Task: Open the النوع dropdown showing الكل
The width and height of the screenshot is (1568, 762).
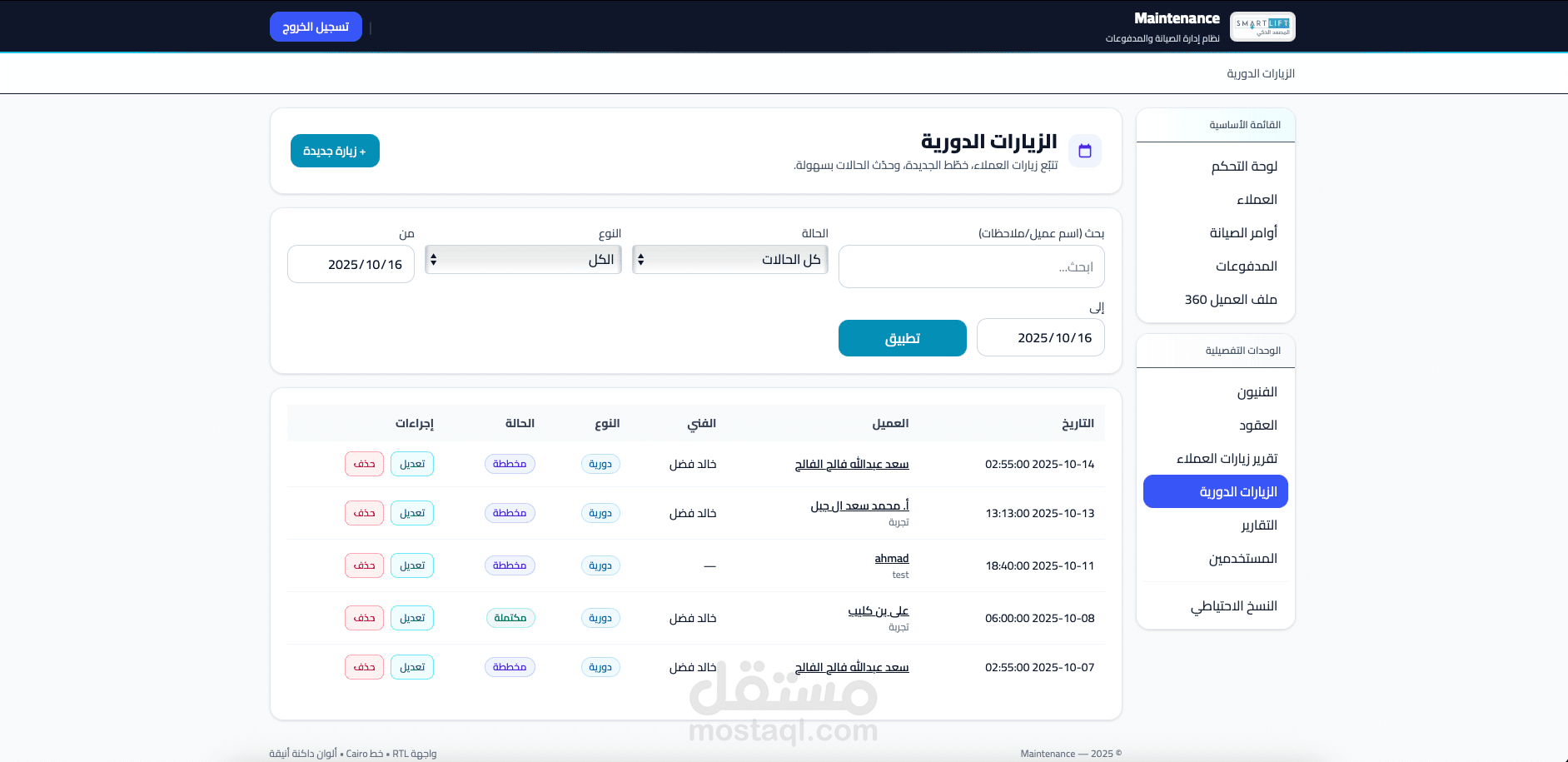Action: [523, 260]
